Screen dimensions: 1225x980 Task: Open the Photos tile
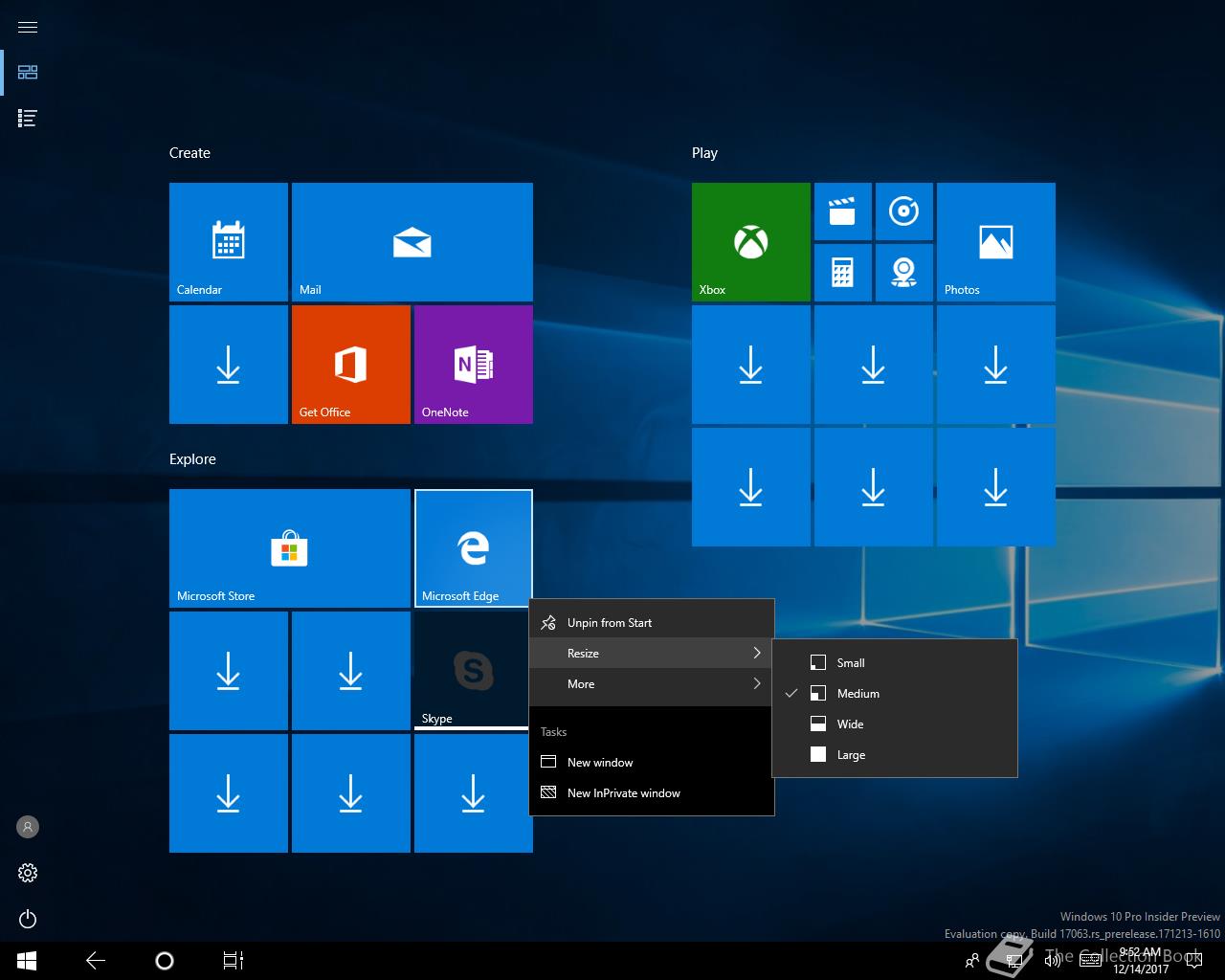[996, 242]
